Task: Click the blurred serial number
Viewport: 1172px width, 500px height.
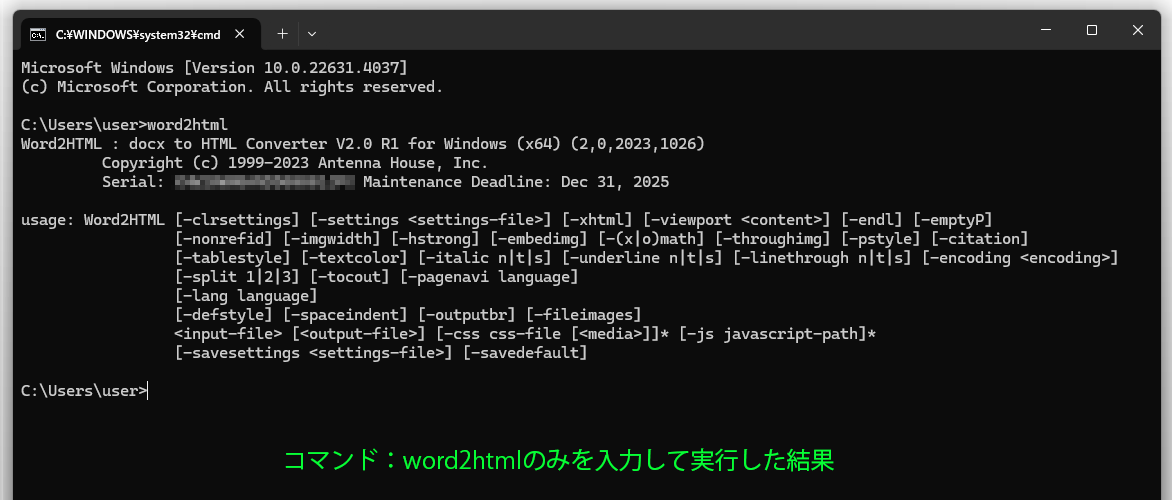Action: pyautogui.click(x=265, y=182)
